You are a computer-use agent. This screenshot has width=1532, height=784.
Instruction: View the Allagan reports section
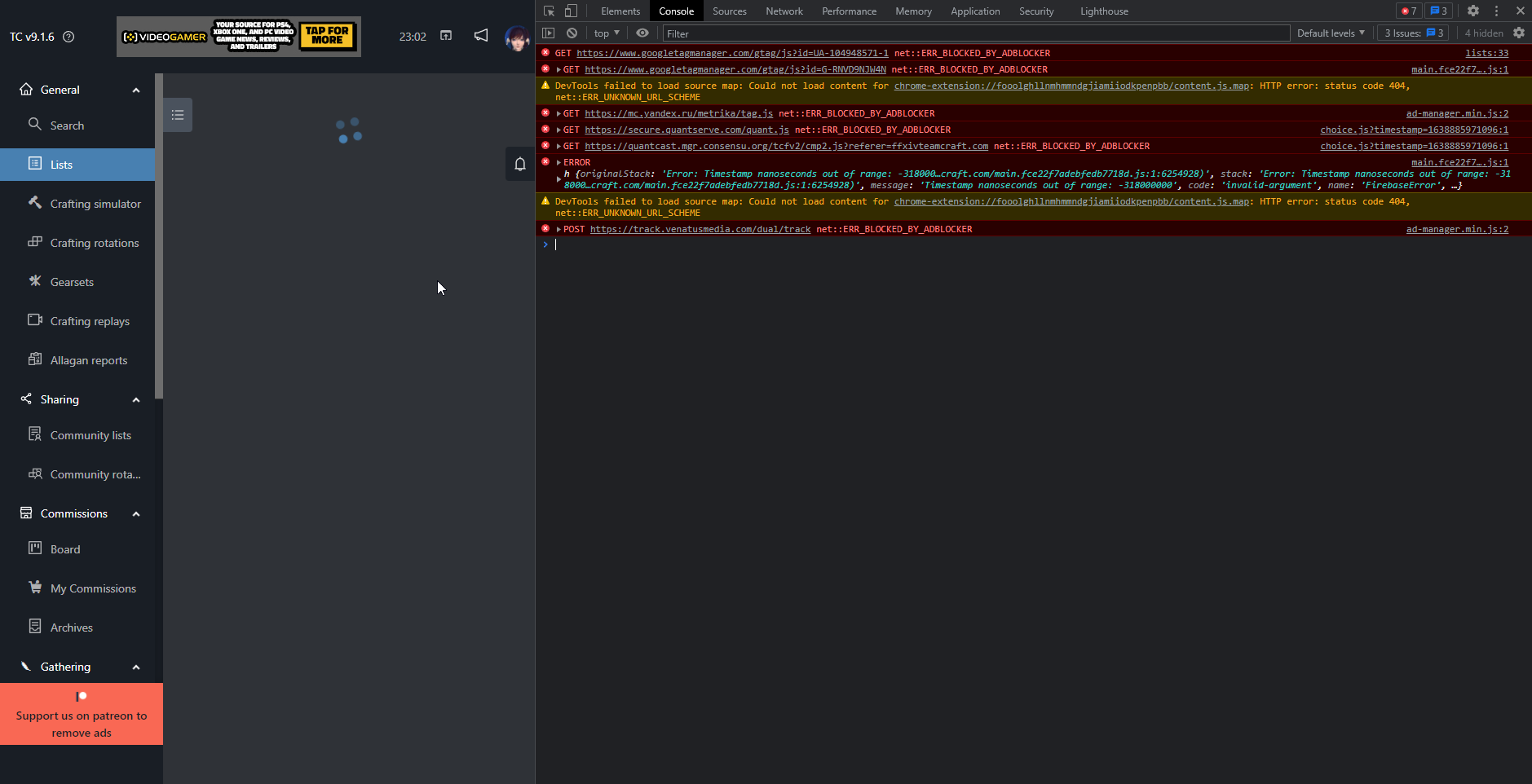[x=88, y=359]
